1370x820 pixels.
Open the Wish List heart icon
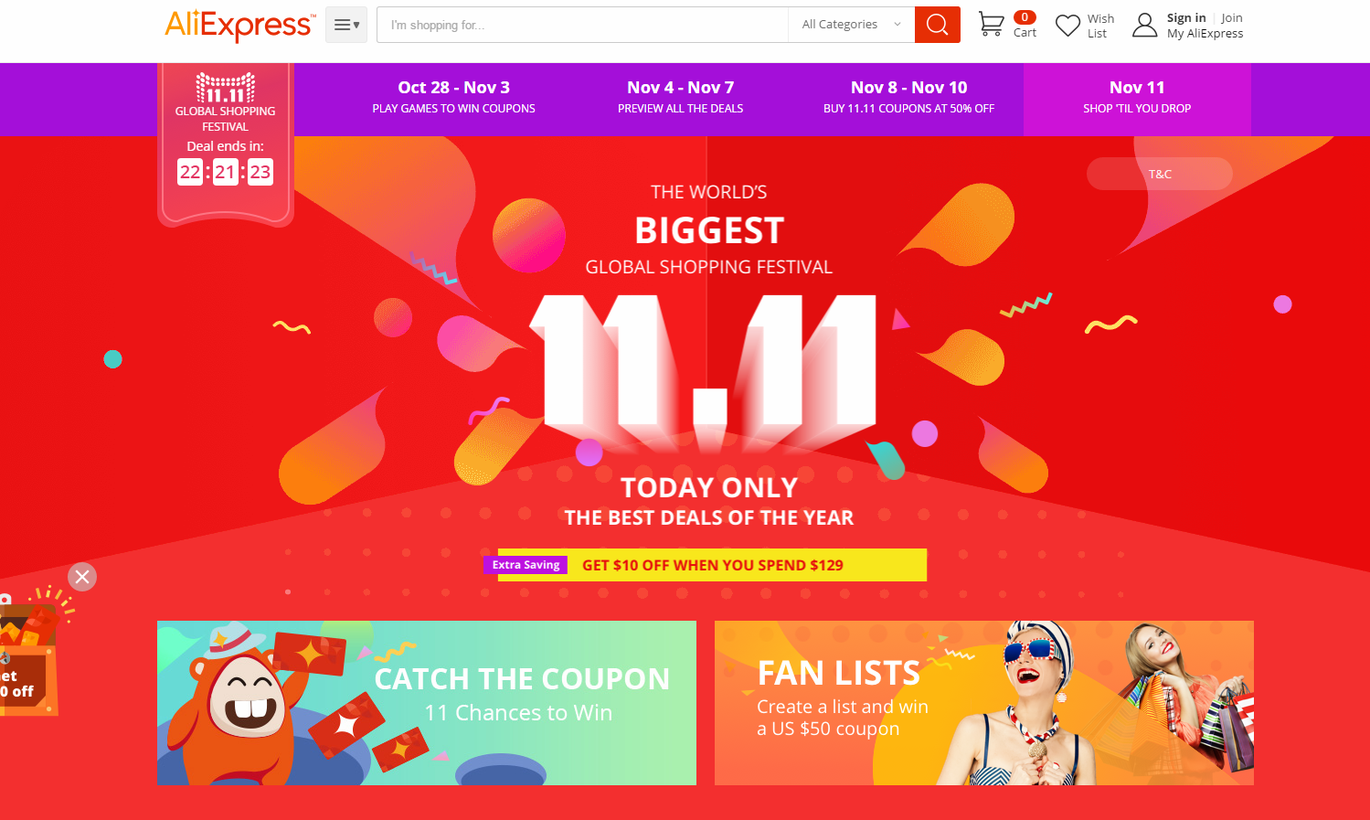click(1068, 26)
